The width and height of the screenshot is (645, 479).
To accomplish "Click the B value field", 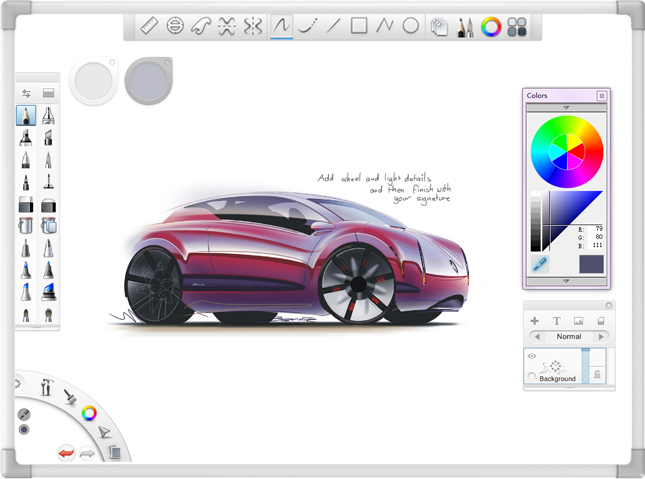I will pos(595,245).
